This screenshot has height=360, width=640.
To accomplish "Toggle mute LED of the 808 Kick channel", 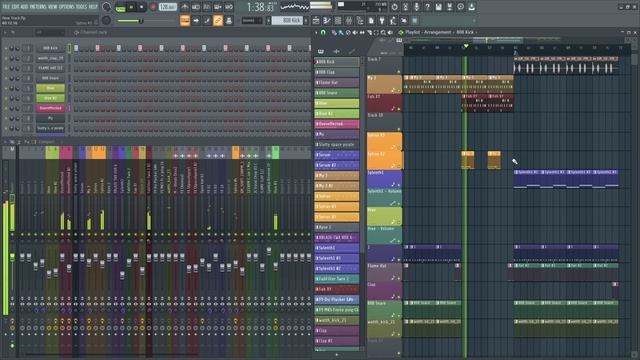I will tap(6, 48).
